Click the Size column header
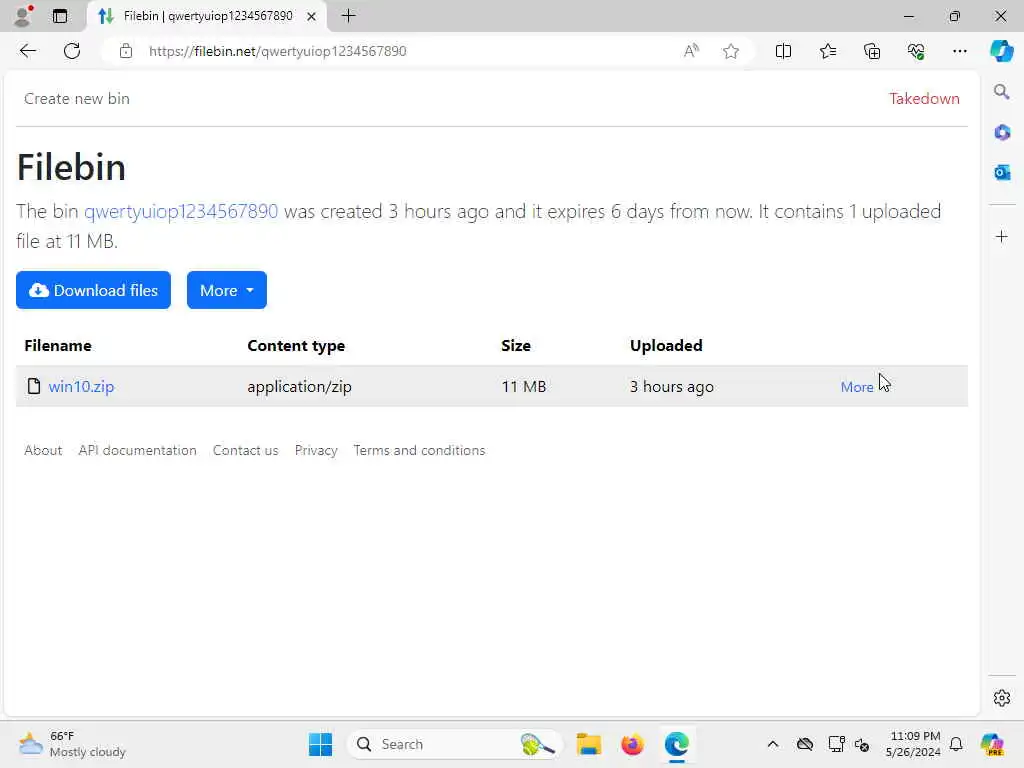 (516, 345)
